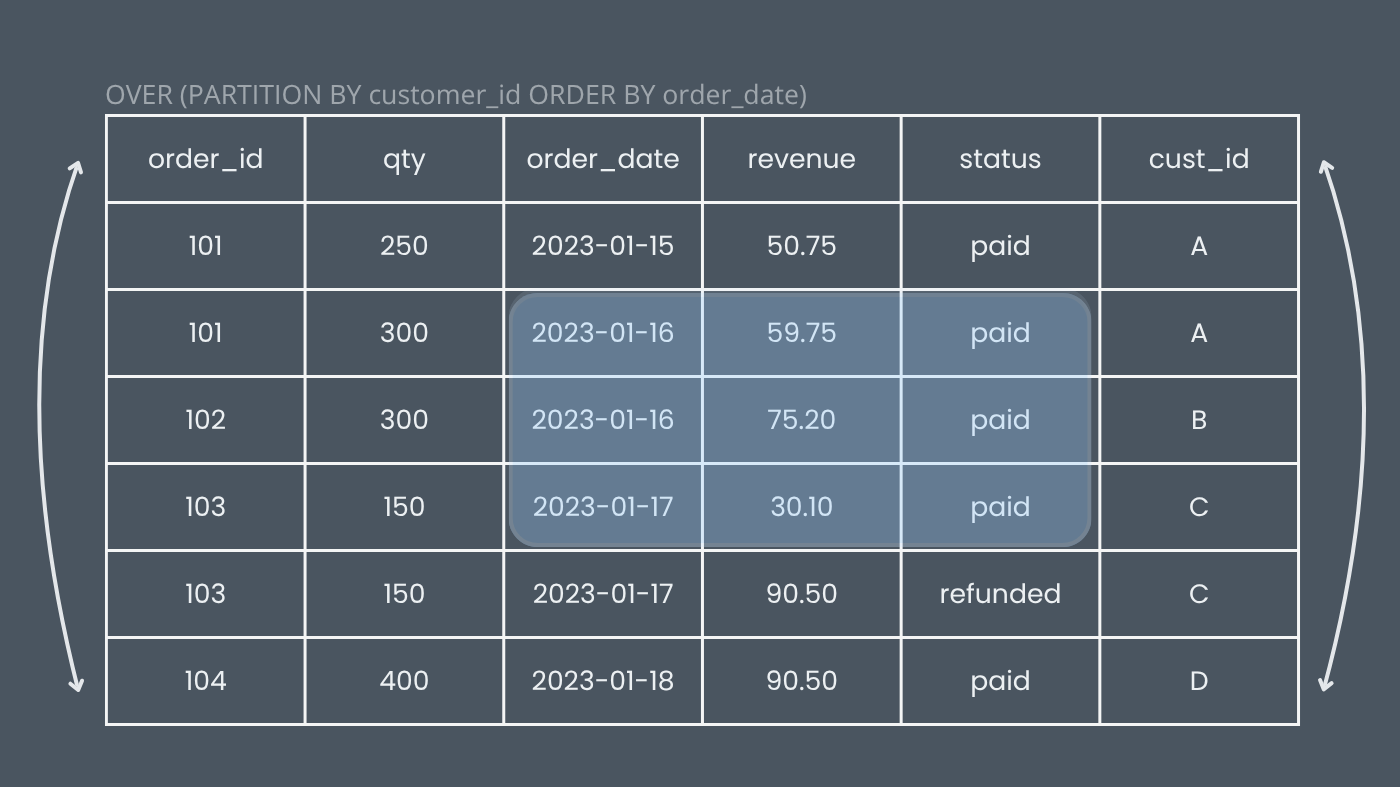Click the OVER PARTITION BY clause text

pyautogui.click(x=456, y=95)
